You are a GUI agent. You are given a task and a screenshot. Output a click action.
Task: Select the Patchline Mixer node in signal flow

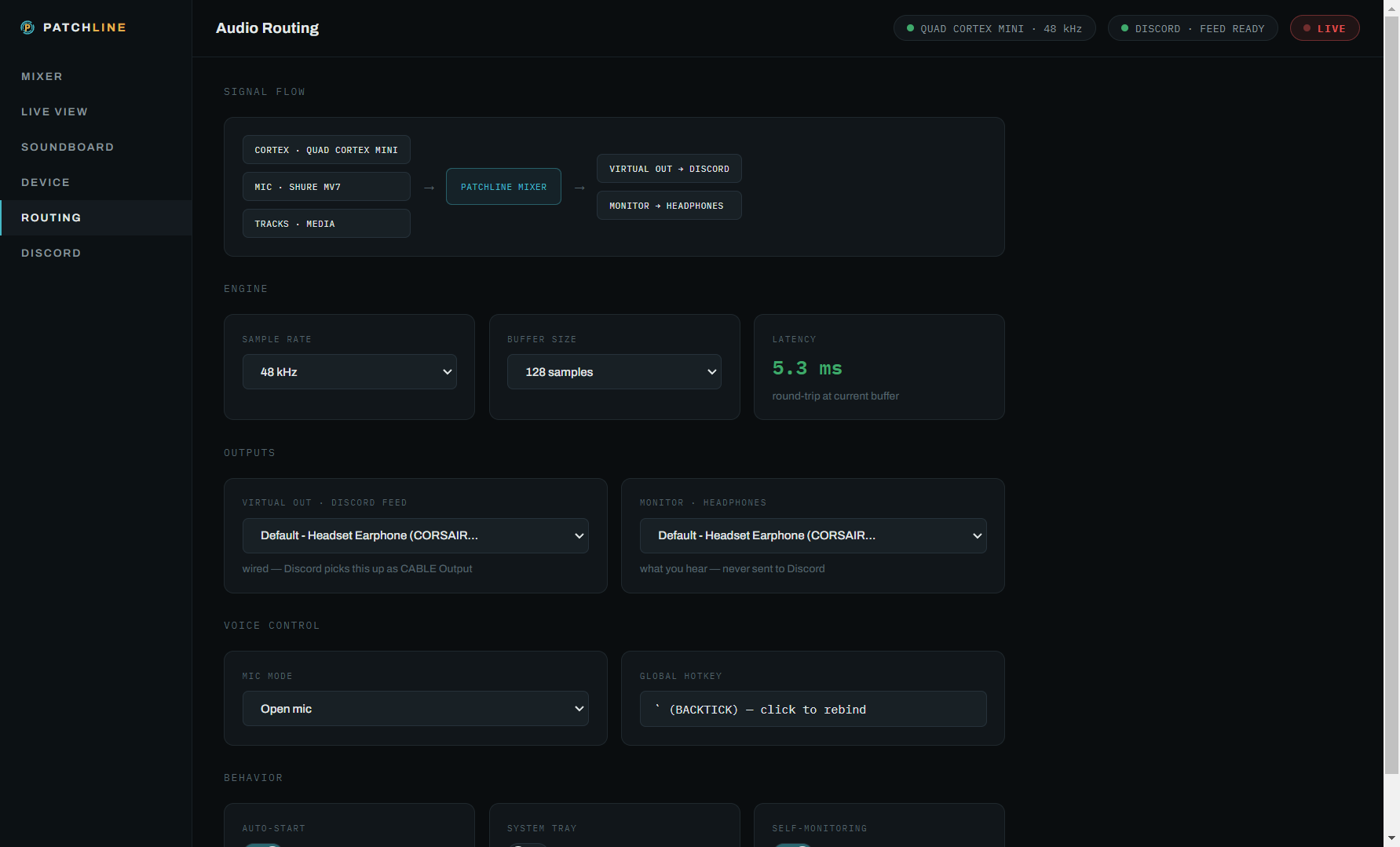(x=503, y=187)
